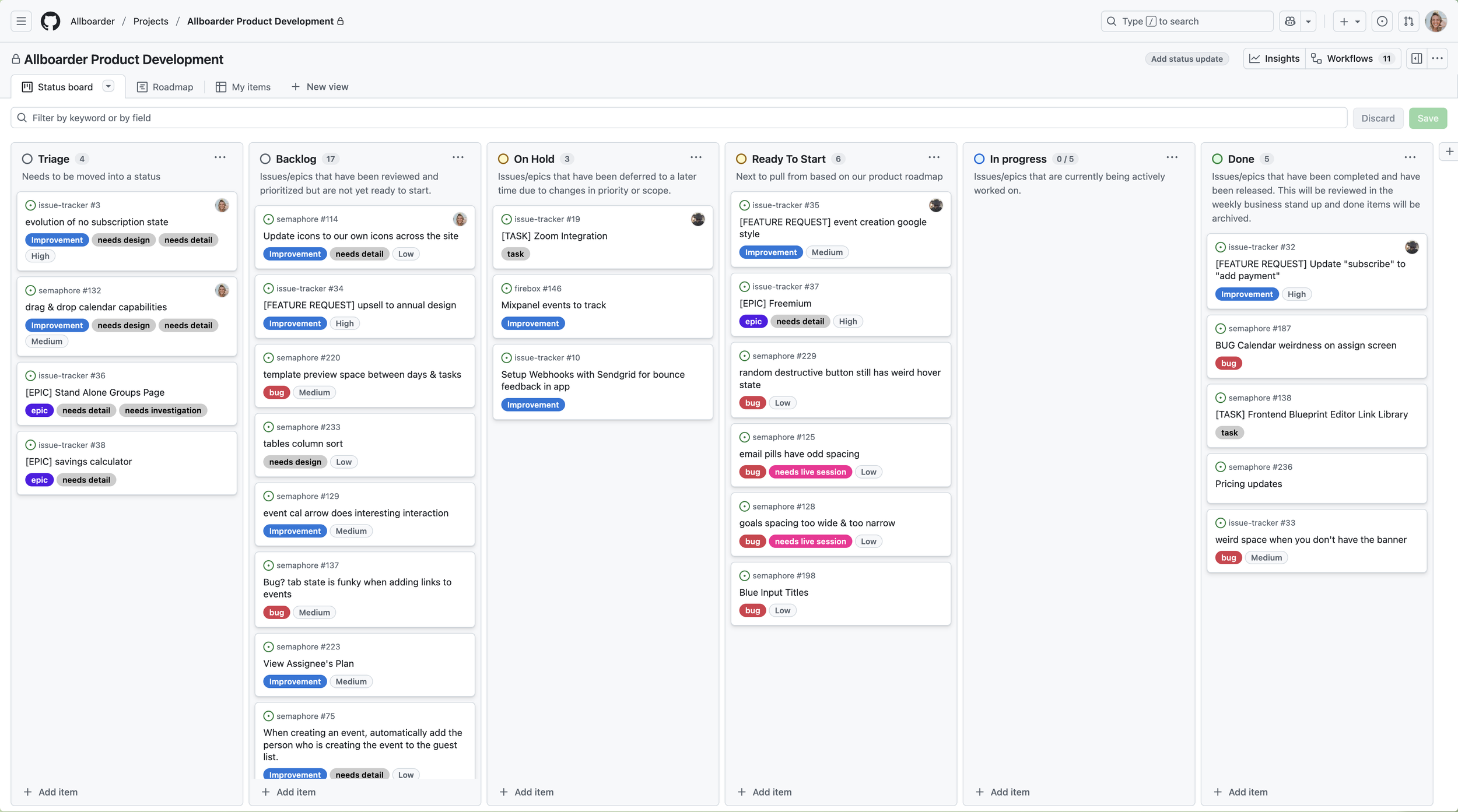Open the Backlog column three-dot menu
The height and width of the screenshot is (812, 1458).
click(x=458, y=157)
